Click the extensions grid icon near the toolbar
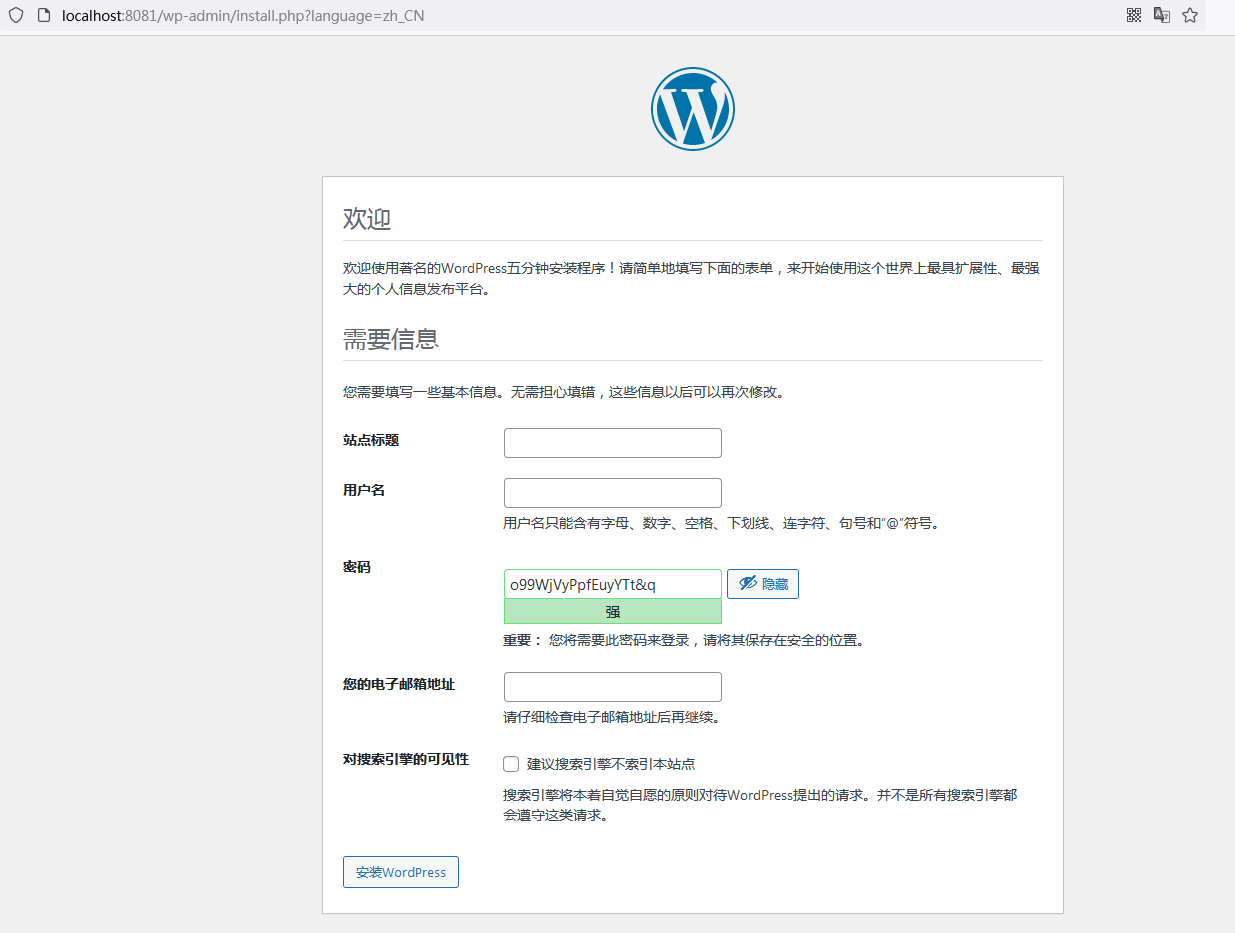The width and height of the screenshot is (1235, 933). tap(1133, 15)
